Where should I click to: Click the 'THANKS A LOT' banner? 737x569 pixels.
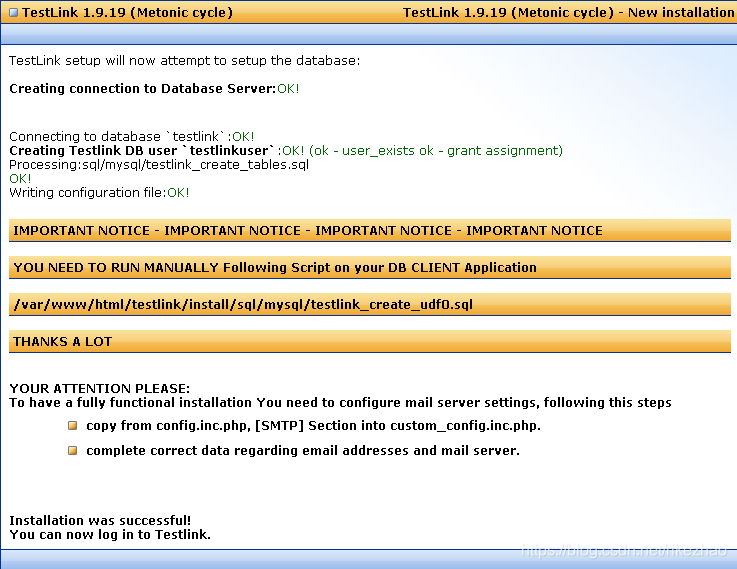(x=370, y=342)
